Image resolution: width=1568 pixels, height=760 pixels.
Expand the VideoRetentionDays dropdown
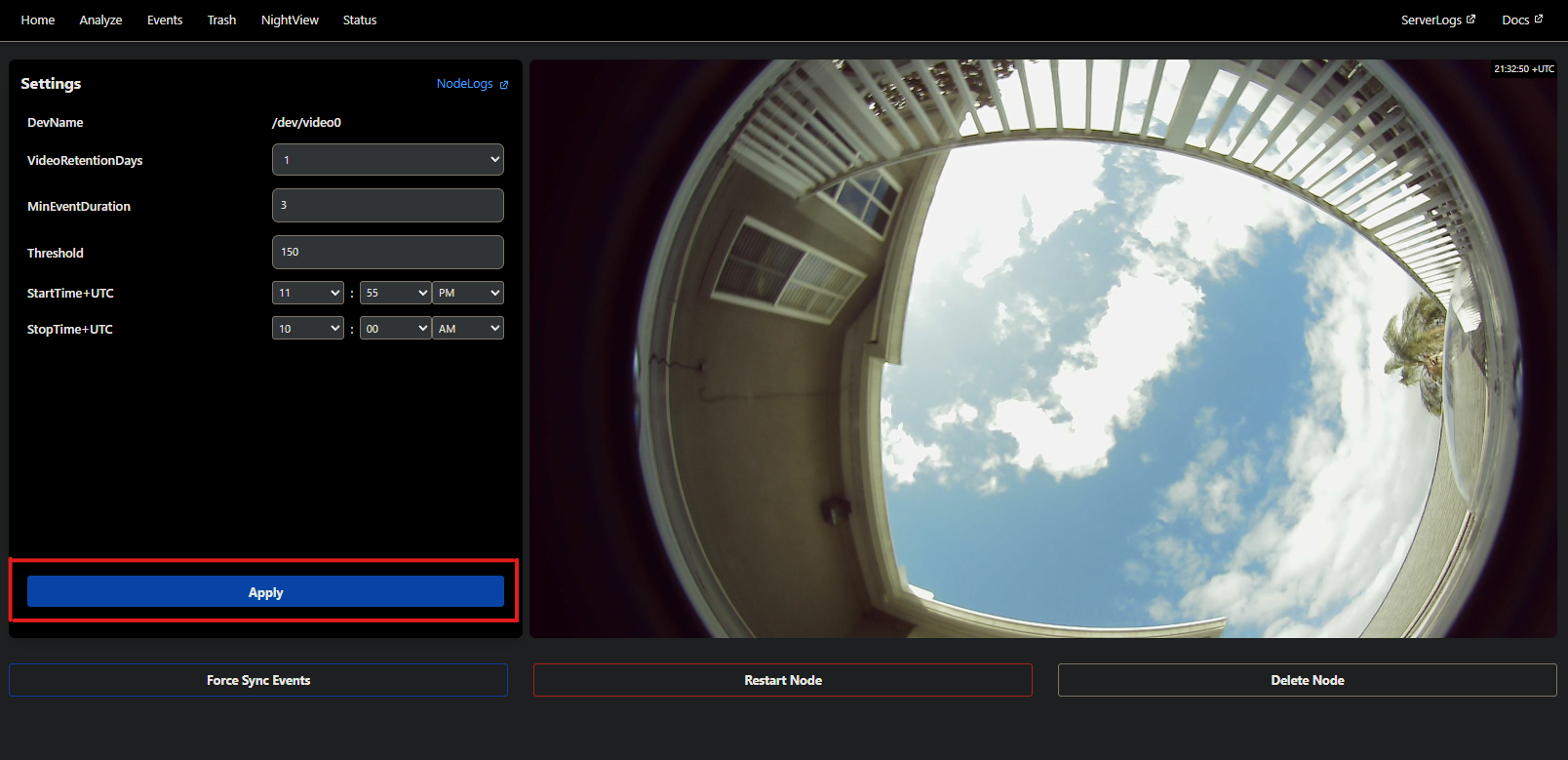pyautogui.click(x=387, y=160)
